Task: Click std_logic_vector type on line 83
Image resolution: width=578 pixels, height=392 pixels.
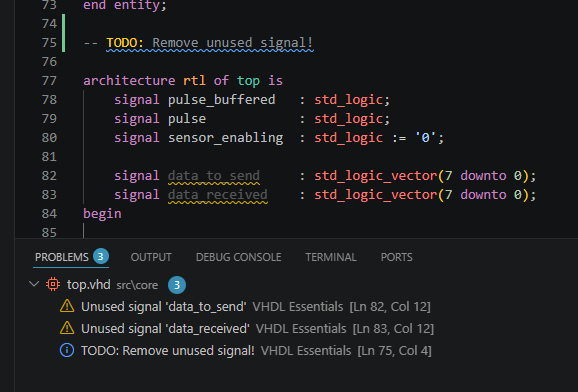Action: [x=376, y=195]
